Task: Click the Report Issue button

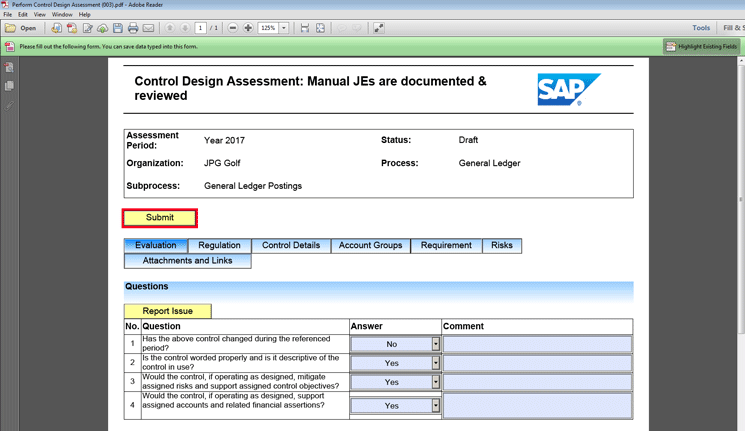Action: click(x=168, y=311)
